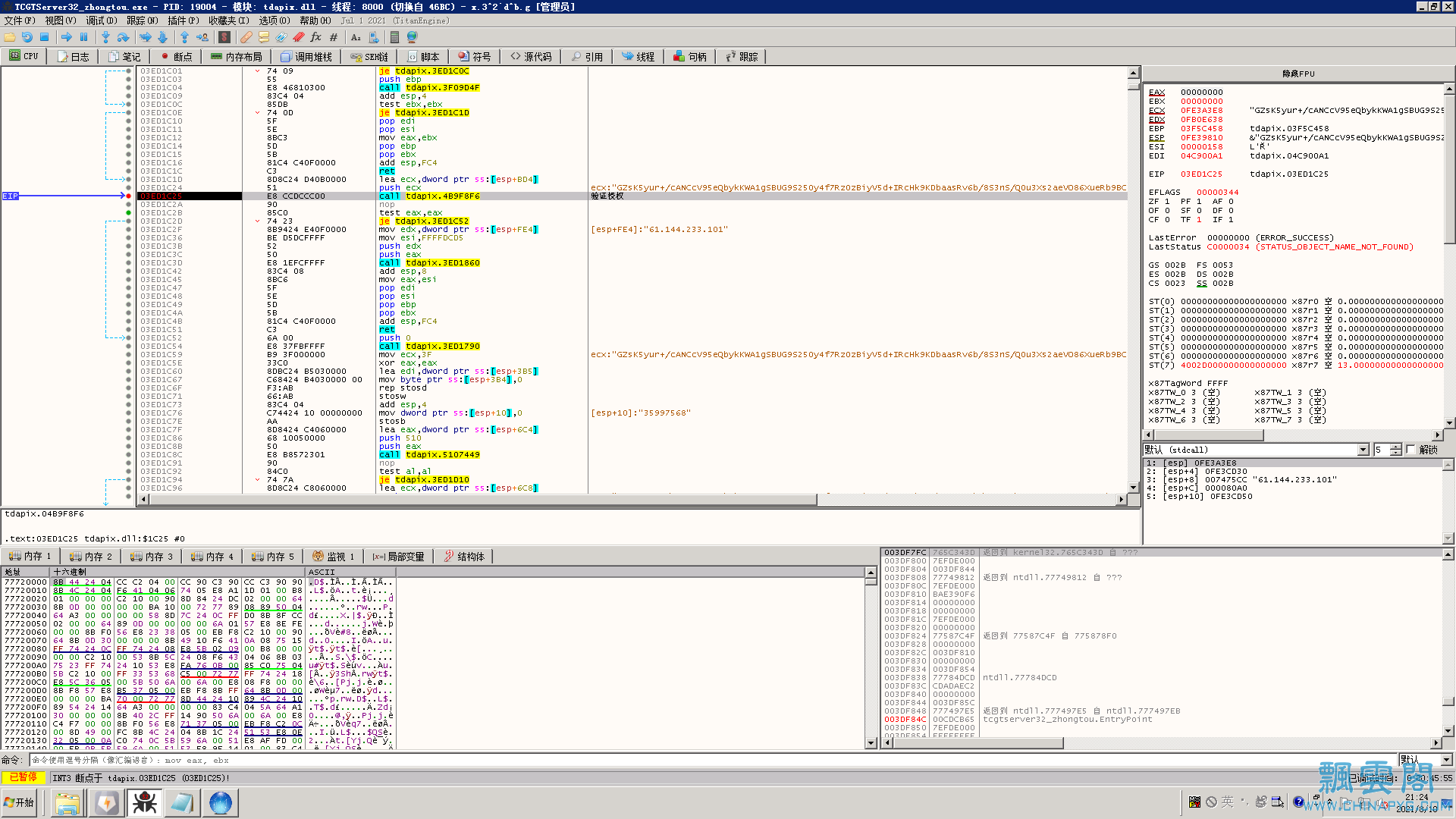Start trace into with the dotted arrow icon

pos(146,37)
